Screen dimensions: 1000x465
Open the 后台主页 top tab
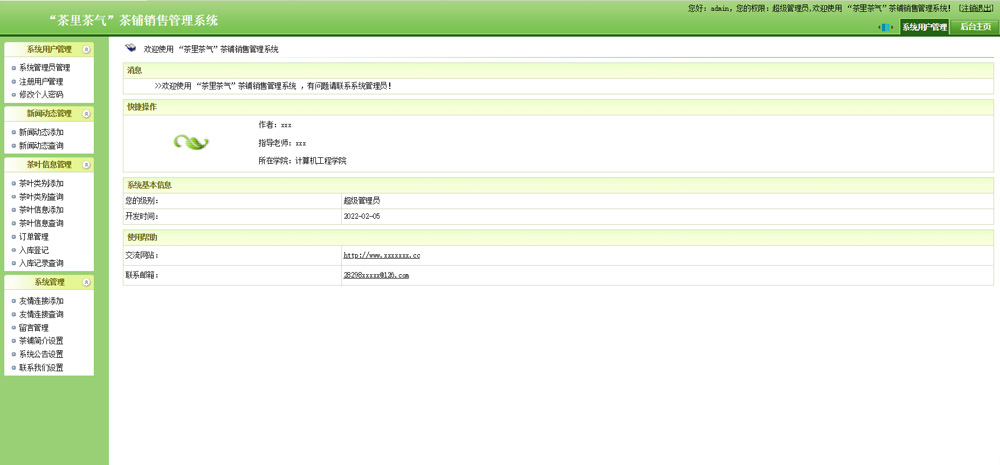coord(974,27)
